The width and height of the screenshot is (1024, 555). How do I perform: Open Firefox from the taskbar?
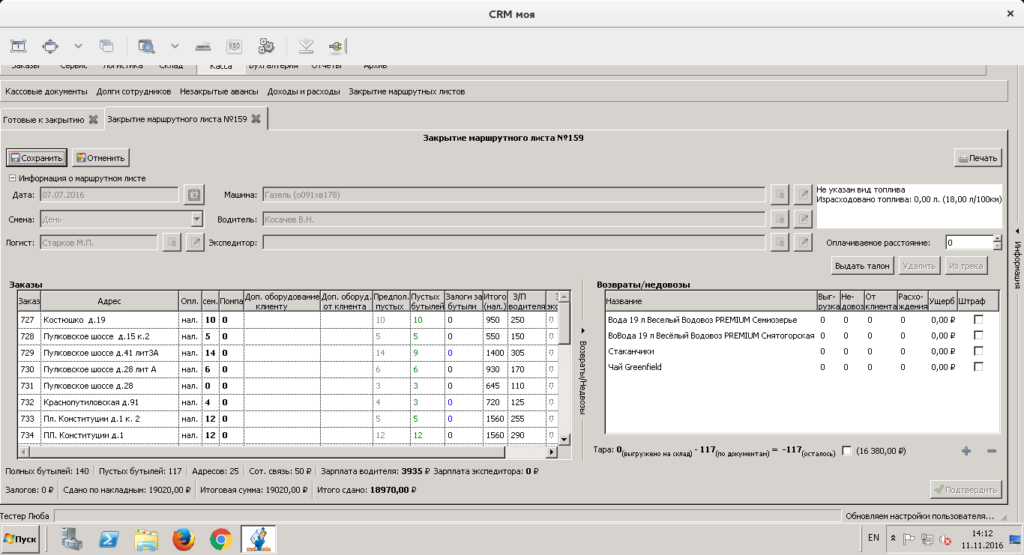point(184,539)
